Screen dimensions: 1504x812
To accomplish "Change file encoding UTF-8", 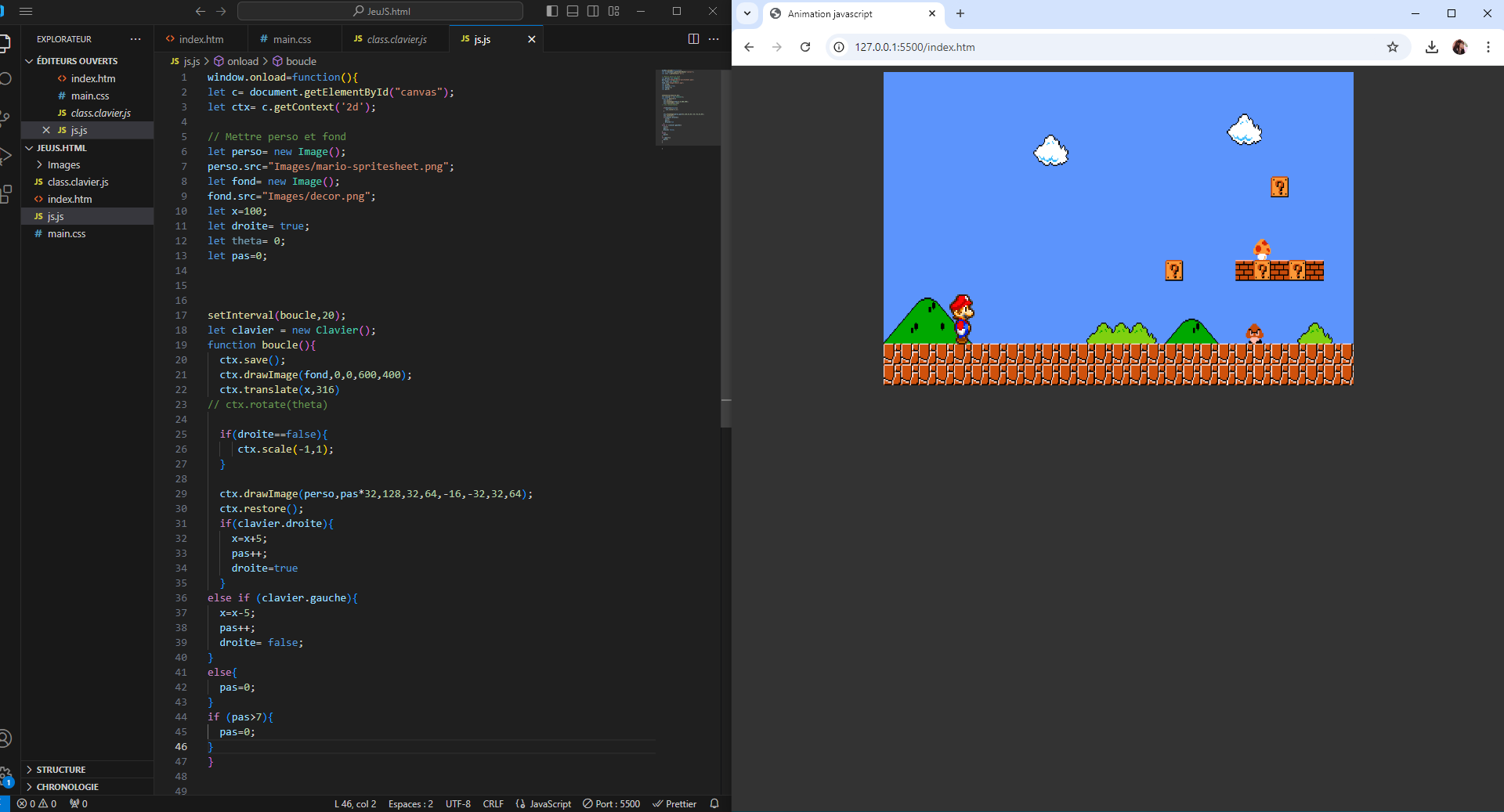I will tap(458, 803).
